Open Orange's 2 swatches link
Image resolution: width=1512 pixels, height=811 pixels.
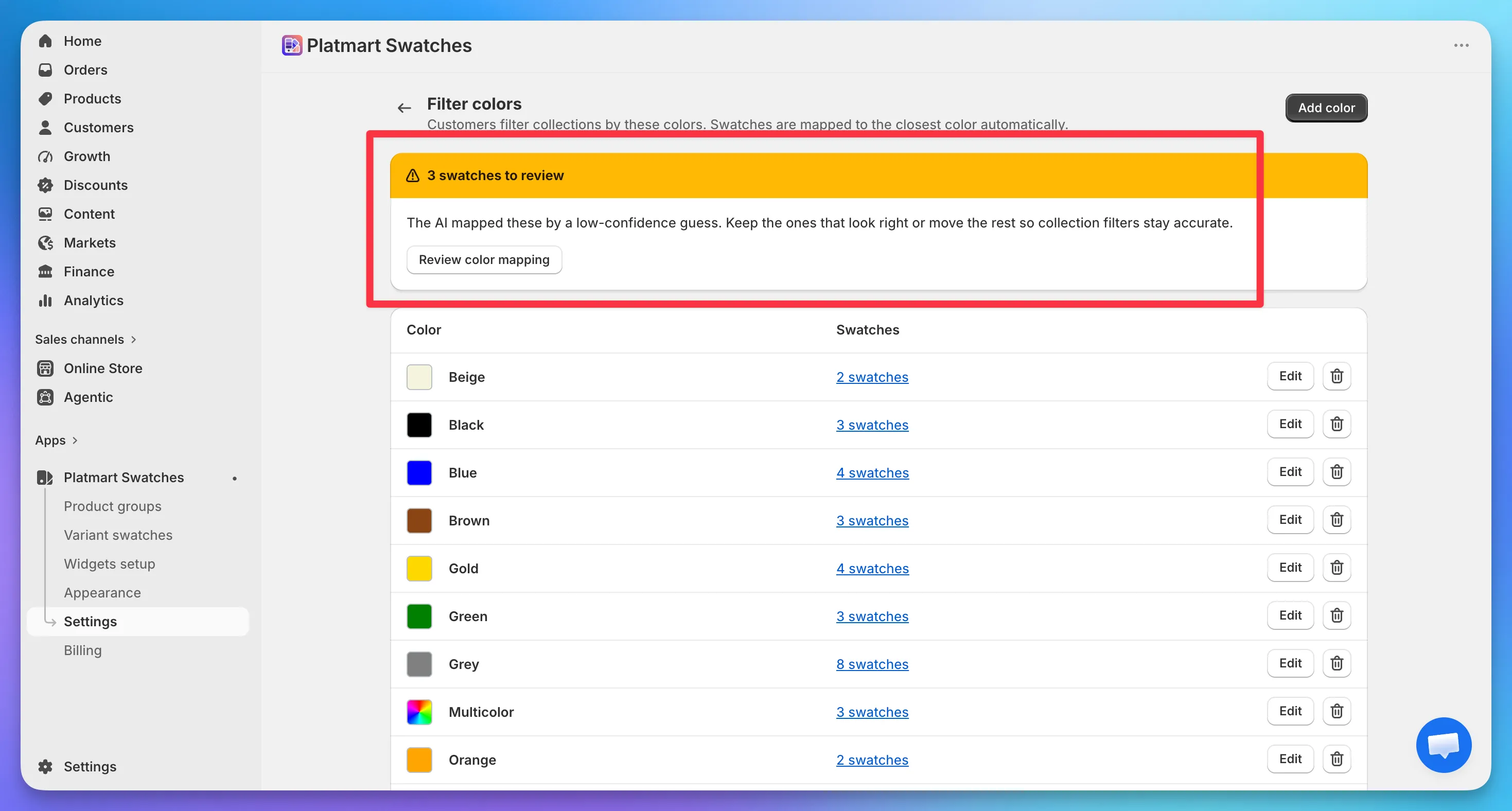[x=872, y=760]
